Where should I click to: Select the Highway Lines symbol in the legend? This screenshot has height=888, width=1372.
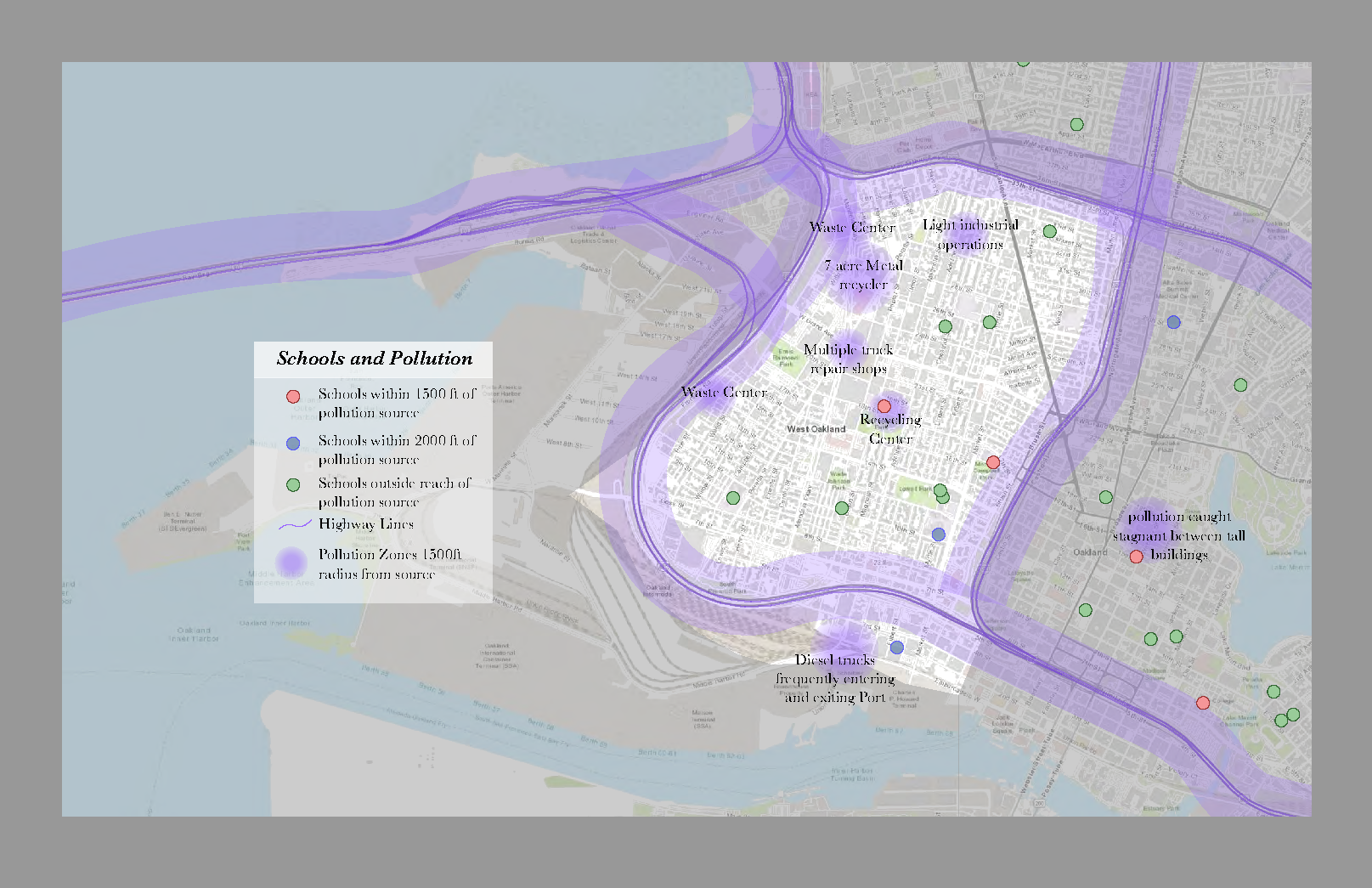tap(294, 525)
